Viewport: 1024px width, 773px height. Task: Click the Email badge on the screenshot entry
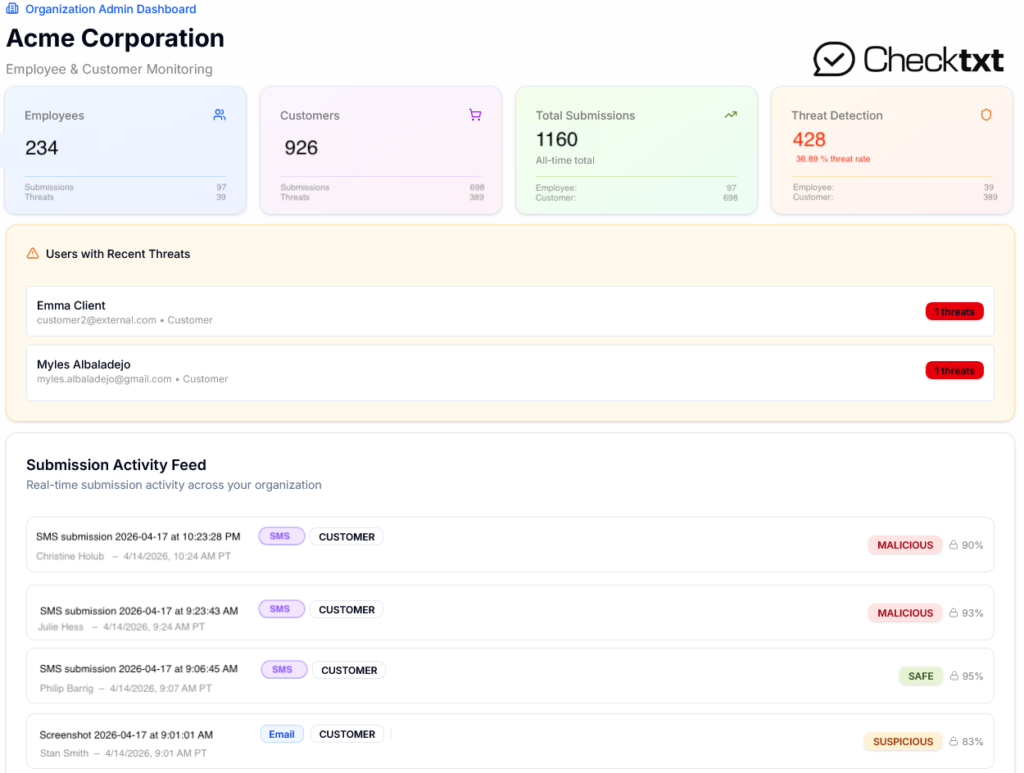click(x=282, y=733)
